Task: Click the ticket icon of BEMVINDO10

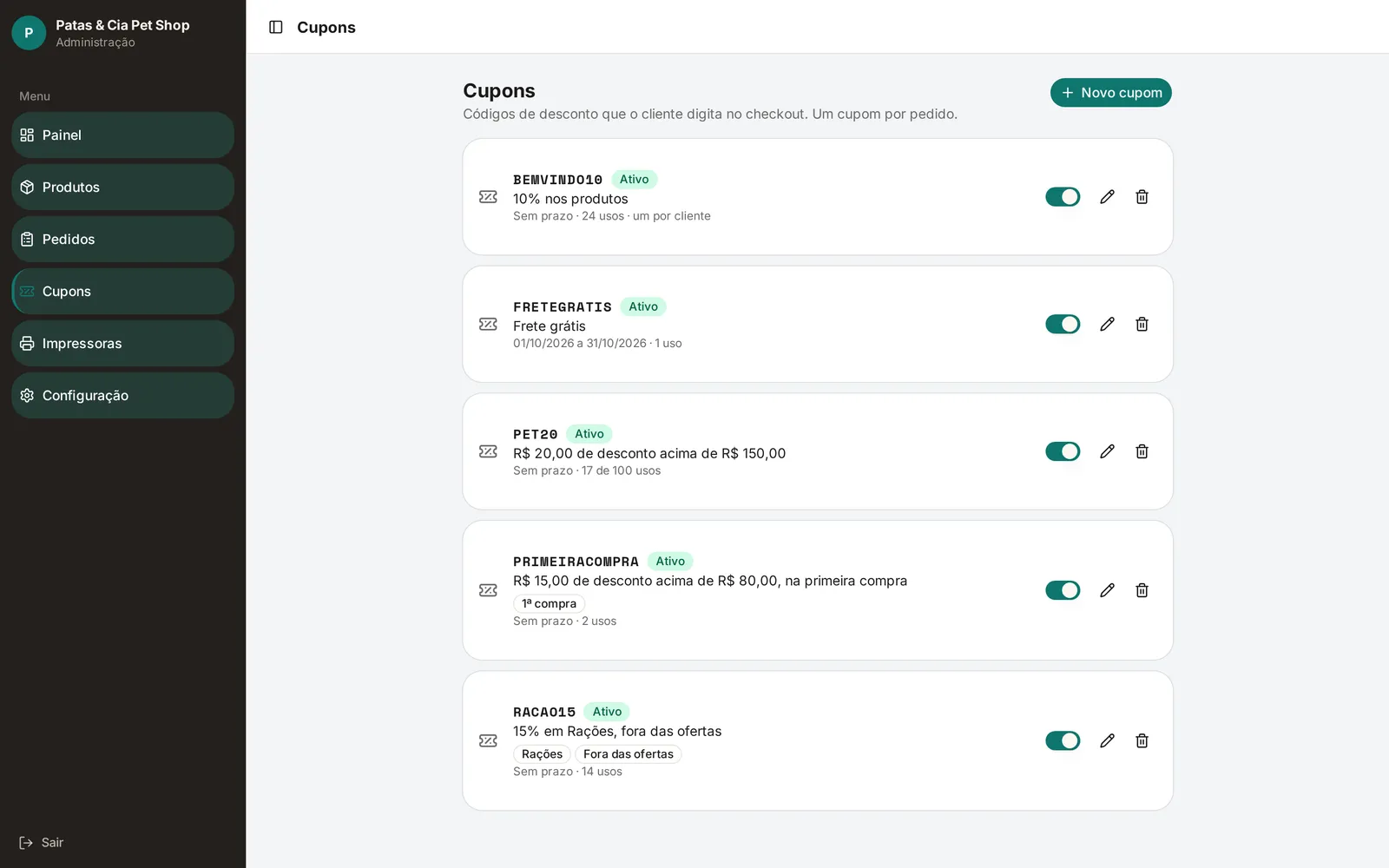Action: 488,197
